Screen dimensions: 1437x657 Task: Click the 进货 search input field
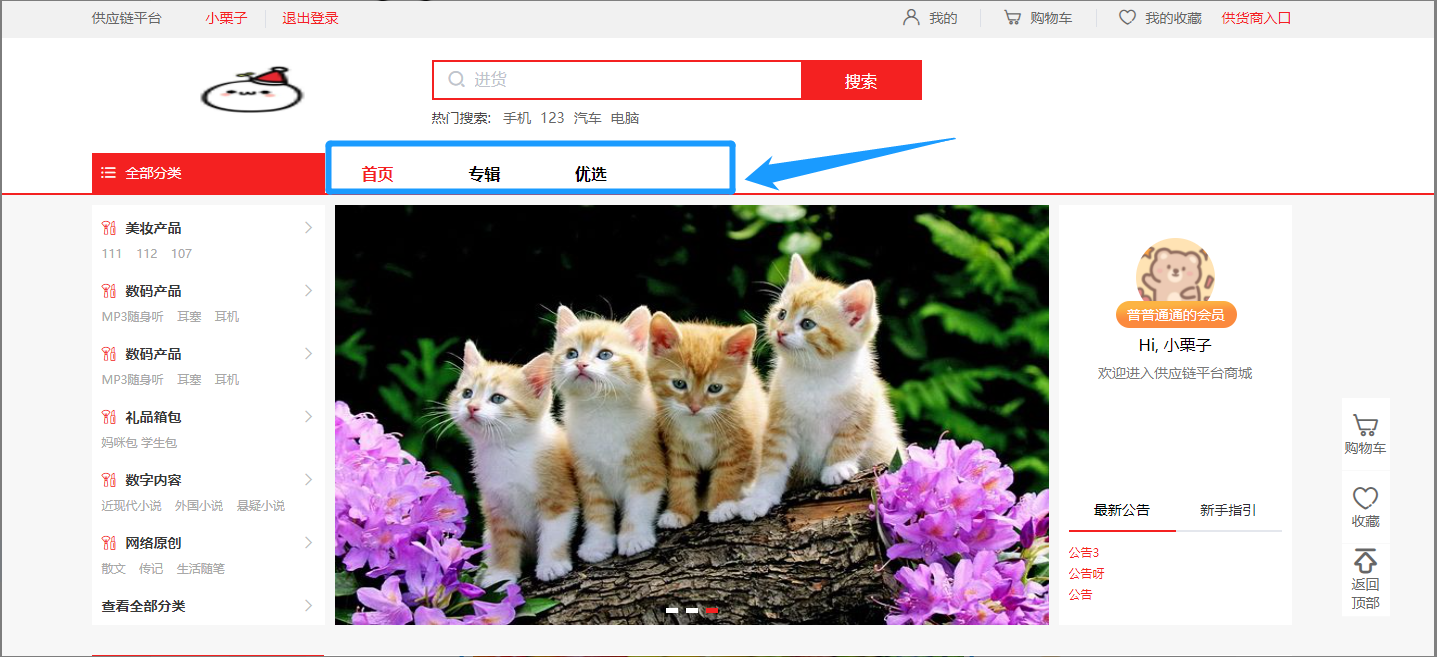click(630, 80)
